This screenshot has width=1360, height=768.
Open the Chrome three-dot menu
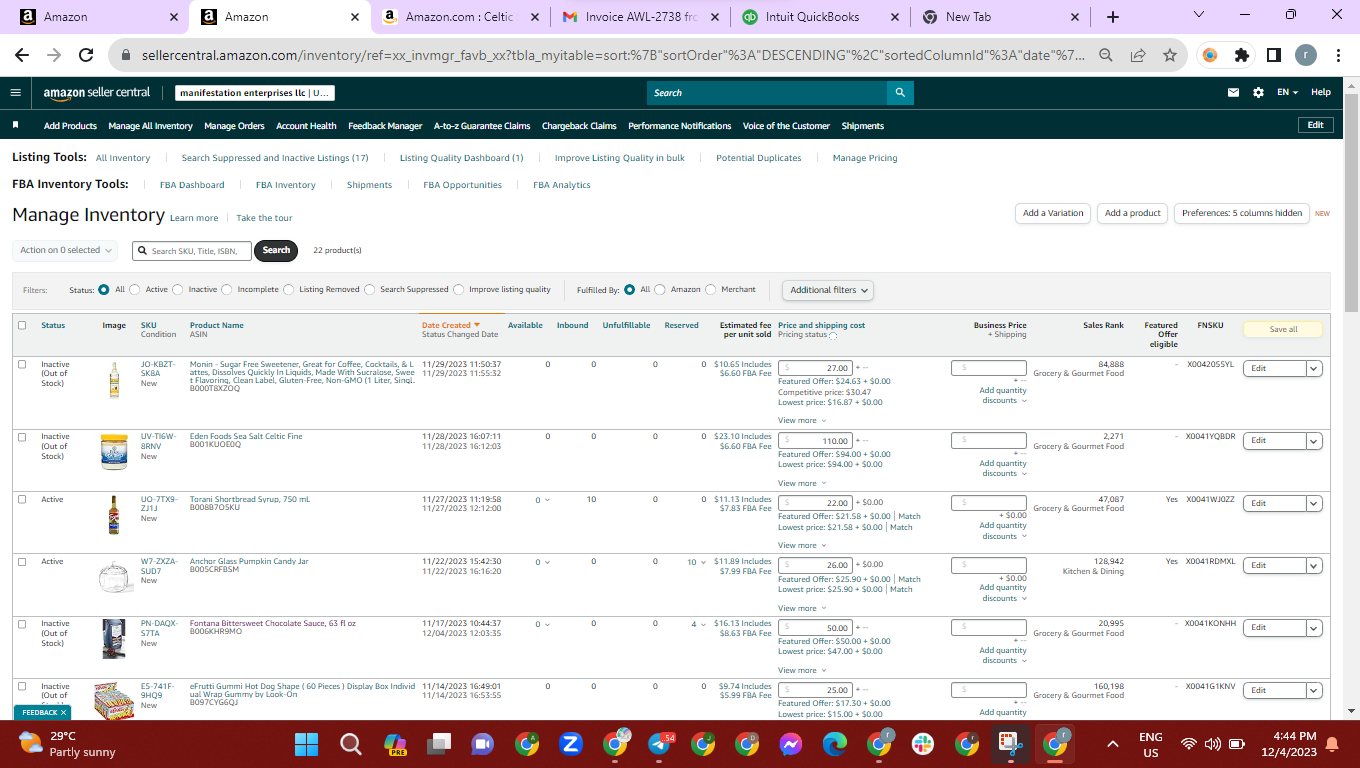click(x=1338, y=56)
